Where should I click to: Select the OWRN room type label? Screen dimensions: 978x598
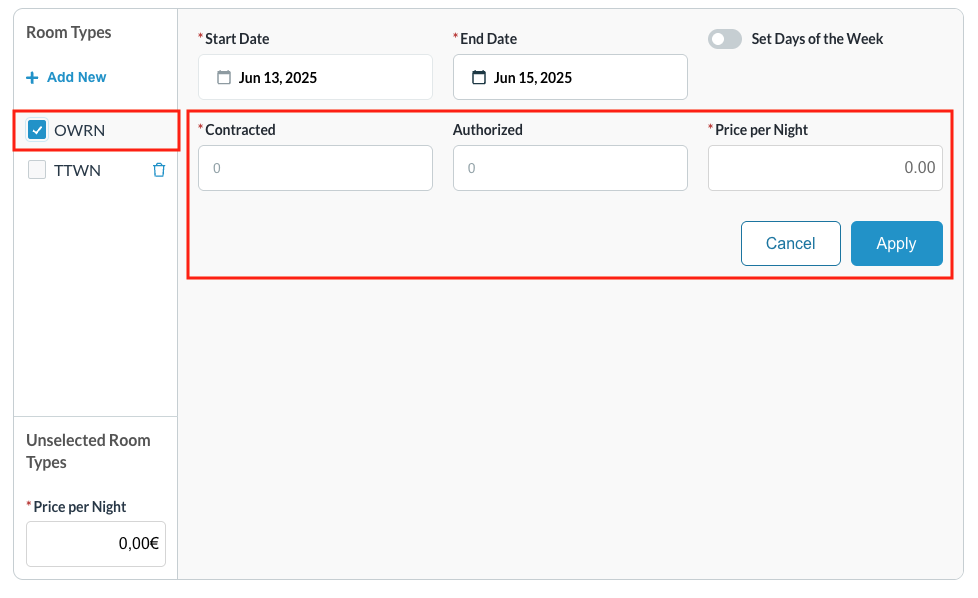click(x=79, y=130)
